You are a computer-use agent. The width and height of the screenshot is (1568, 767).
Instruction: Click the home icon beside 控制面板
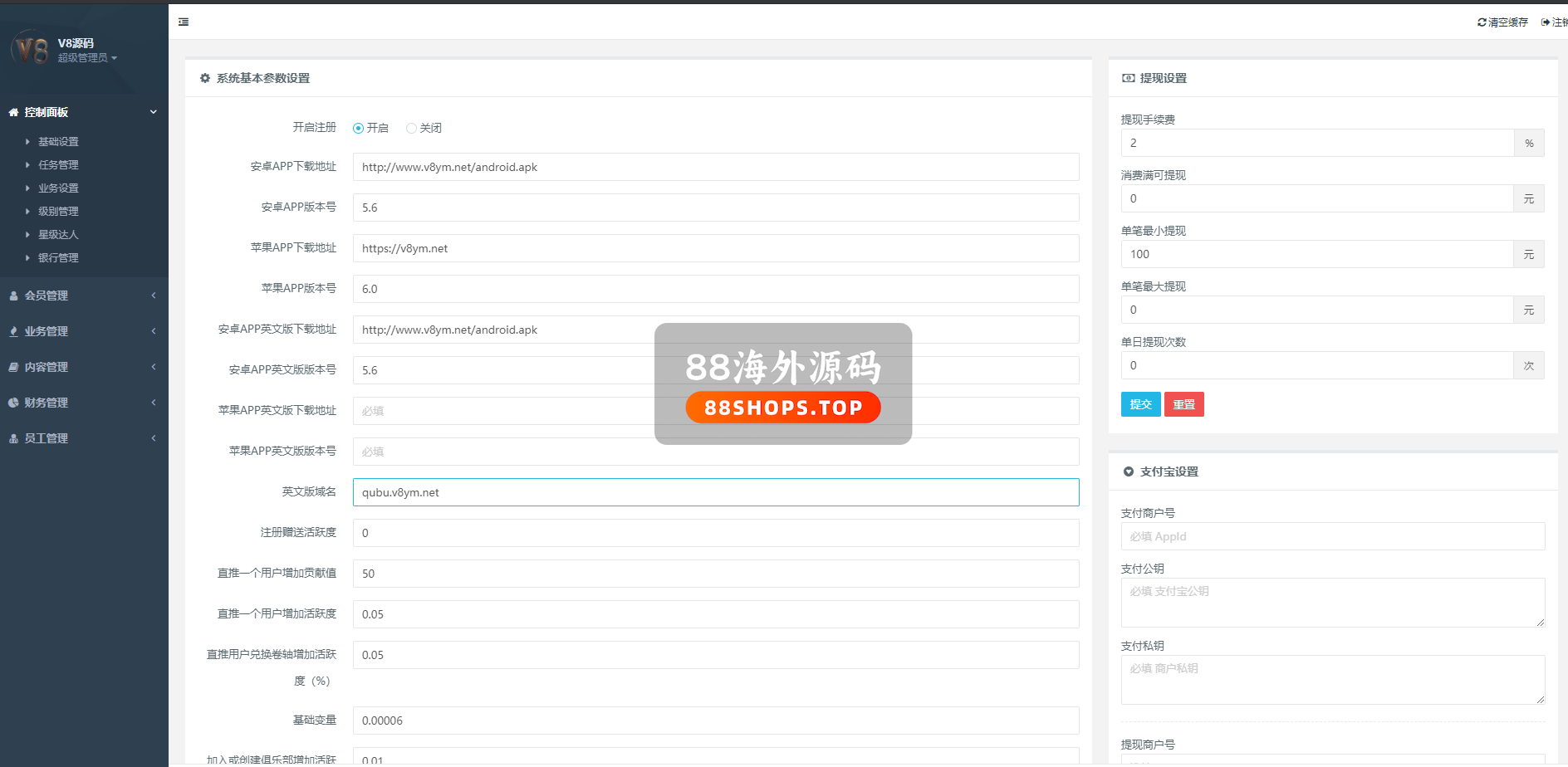click(13, 112)
